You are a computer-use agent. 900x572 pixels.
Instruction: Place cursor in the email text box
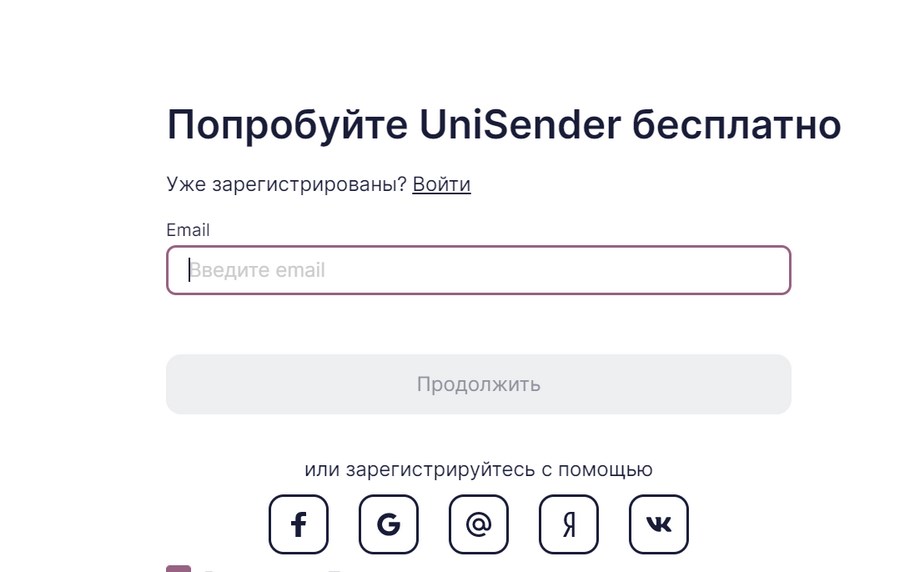point(478,270)
